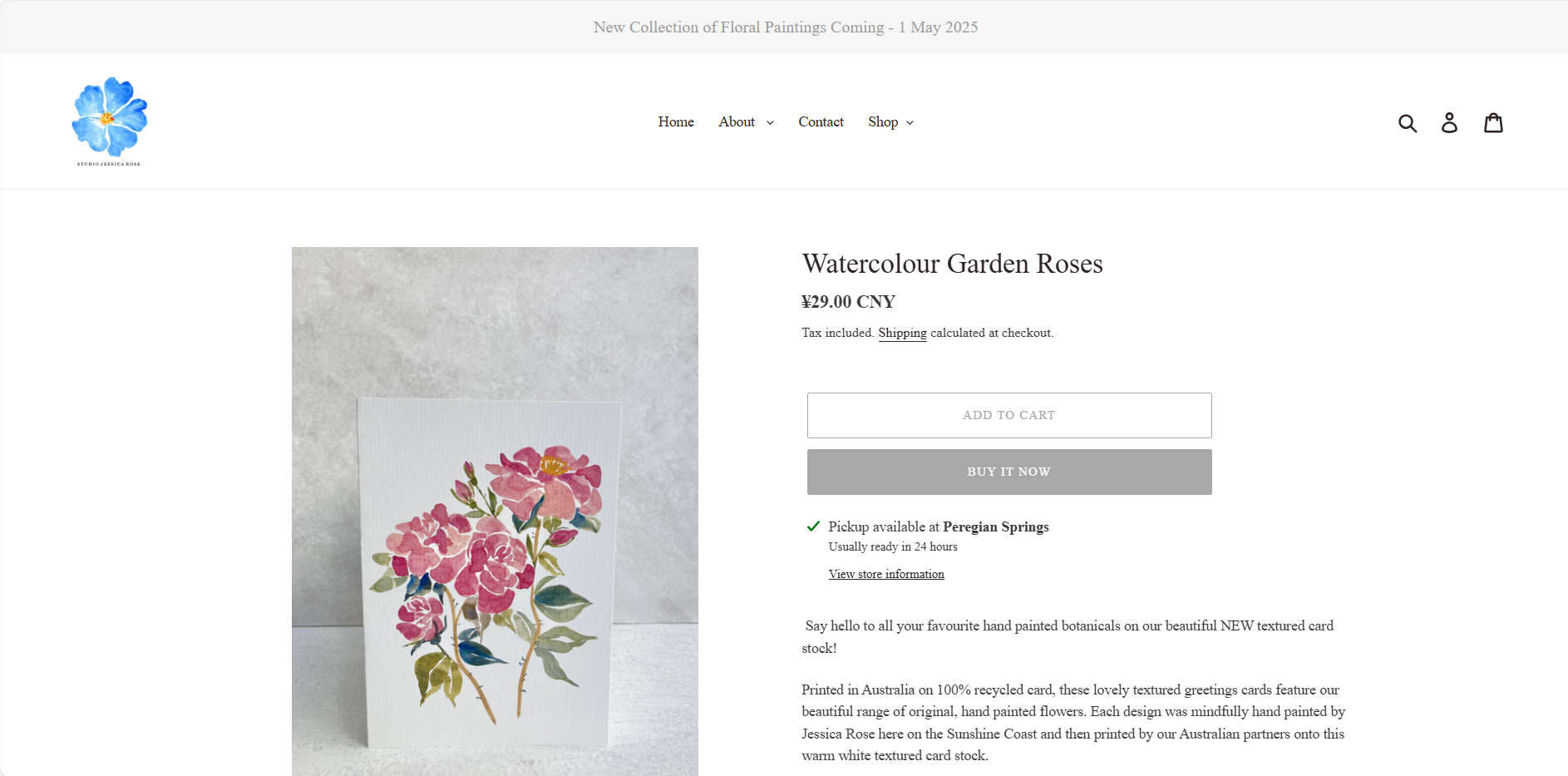
Task: Open the About menu
Action: click(737, 122)
